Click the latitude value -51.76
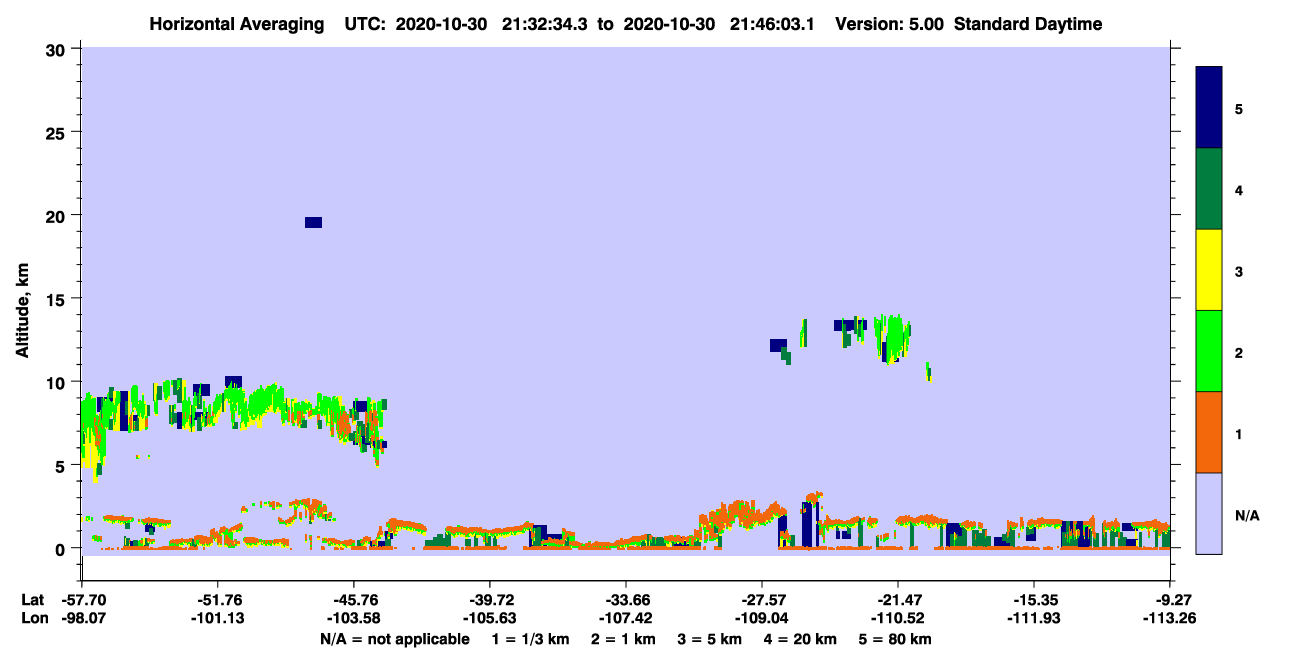Viewport: 1300px width, 667px height. 218,600
